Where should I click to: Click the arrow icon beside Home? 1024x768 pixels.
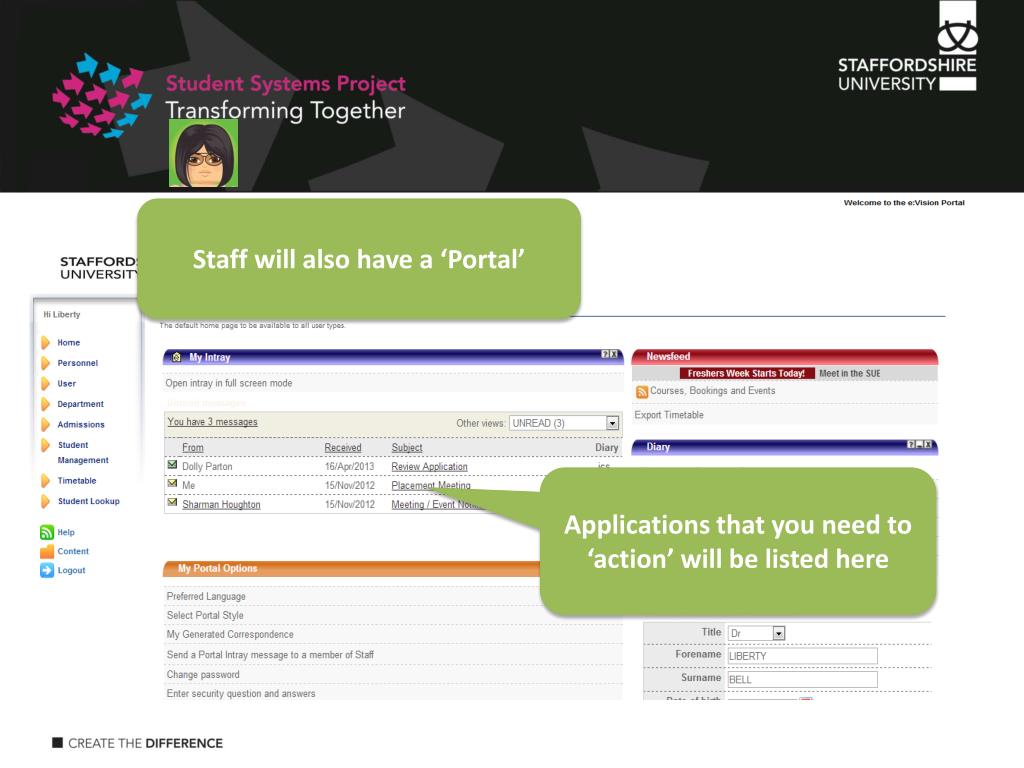tap(45, 343)
